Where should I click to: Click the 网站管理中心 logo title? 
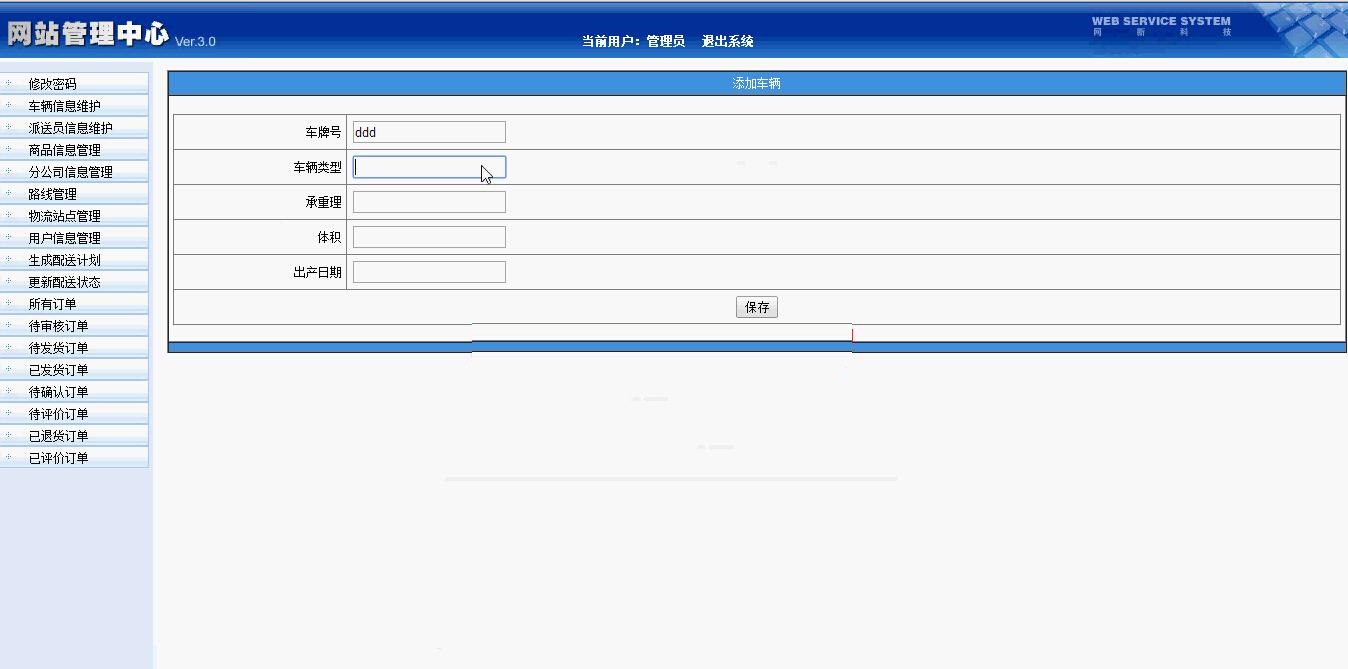(x=88, y=33)
